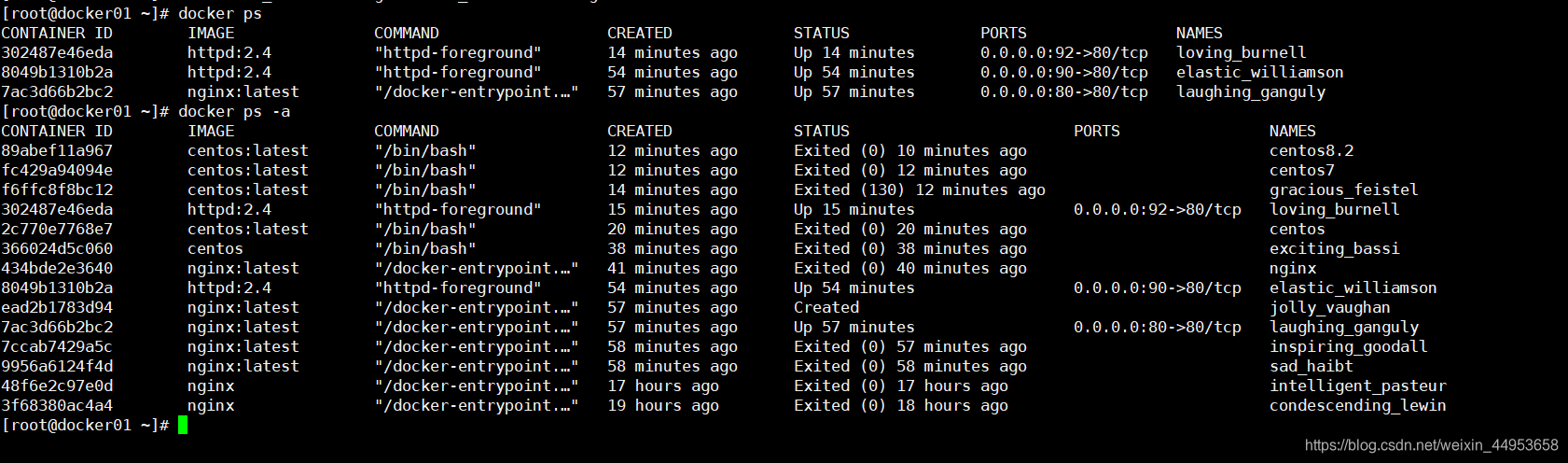Click the name 'nginx' of container 434bde2e3640
The image size is (1568, 463).
pyautogui.click(x=1293, y=268)
